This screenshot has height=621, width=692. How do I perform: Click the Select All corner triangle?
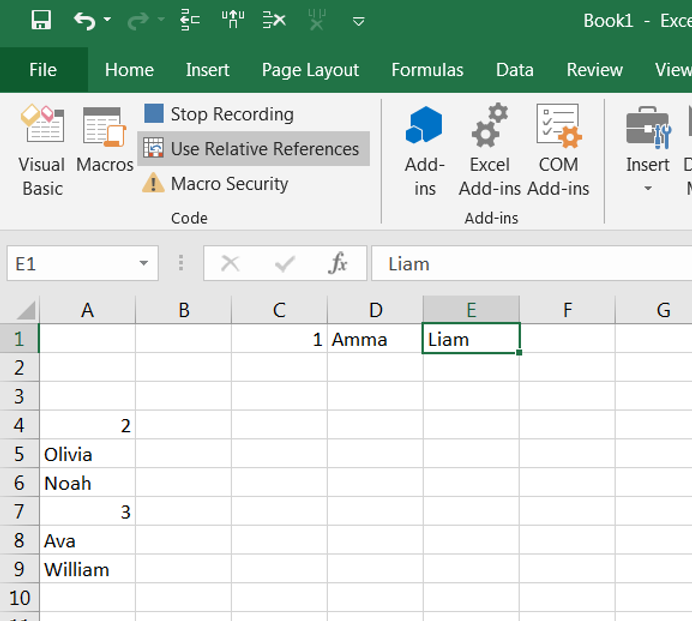coord(26,311)
